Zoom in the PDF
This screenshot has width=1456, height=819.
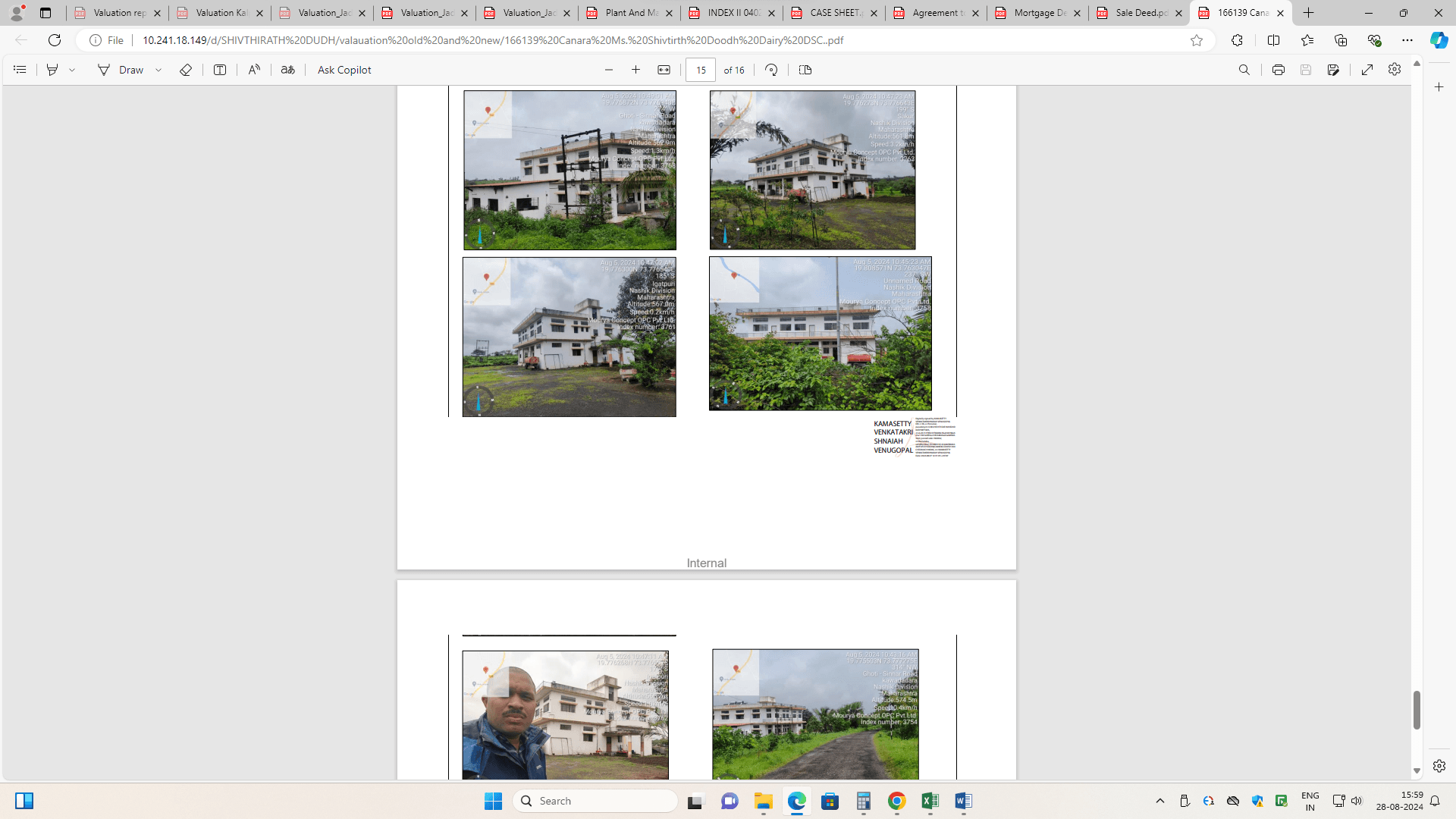click(636, 70)
